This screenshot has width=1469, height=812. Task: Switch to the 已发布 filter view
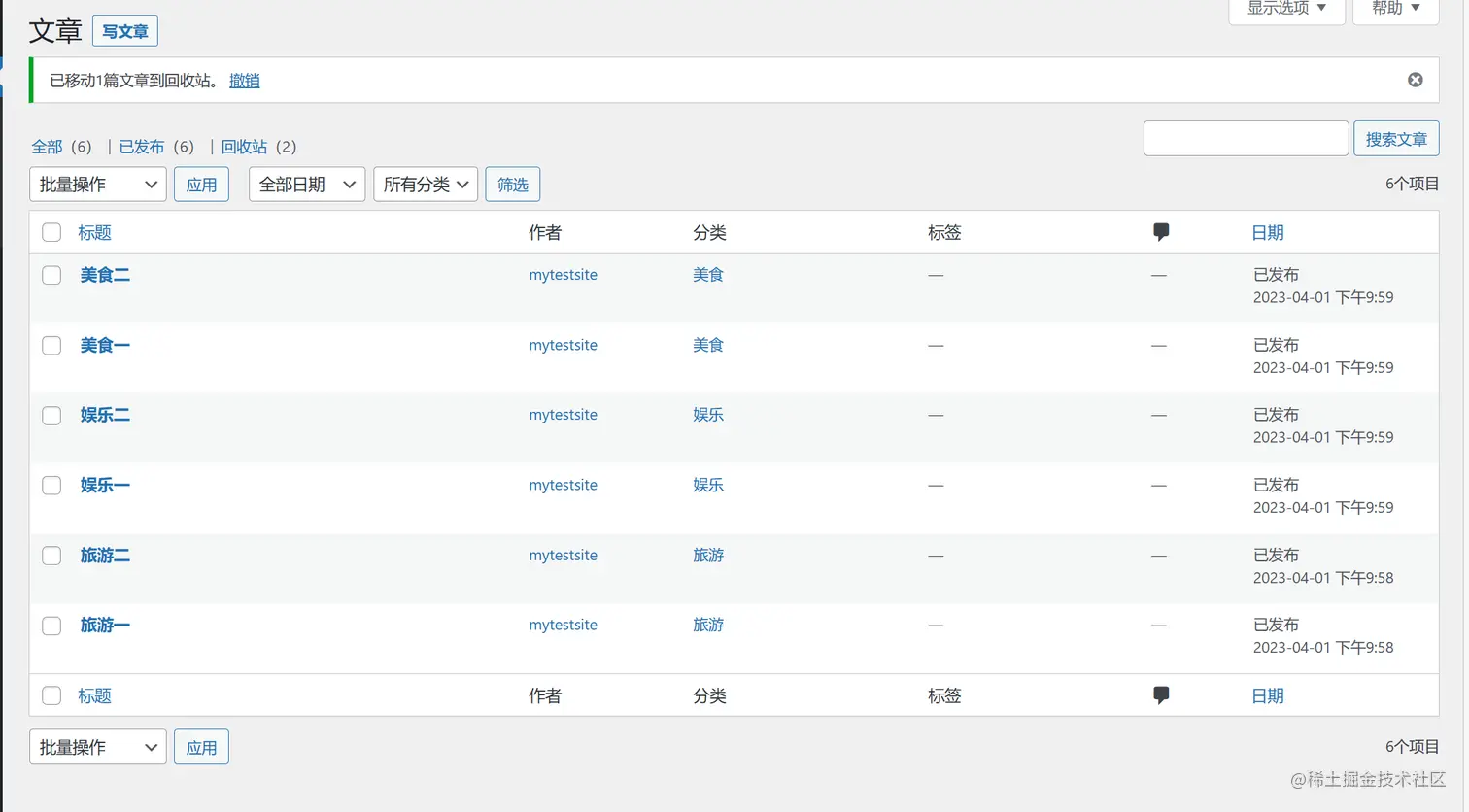click(142, 146)
